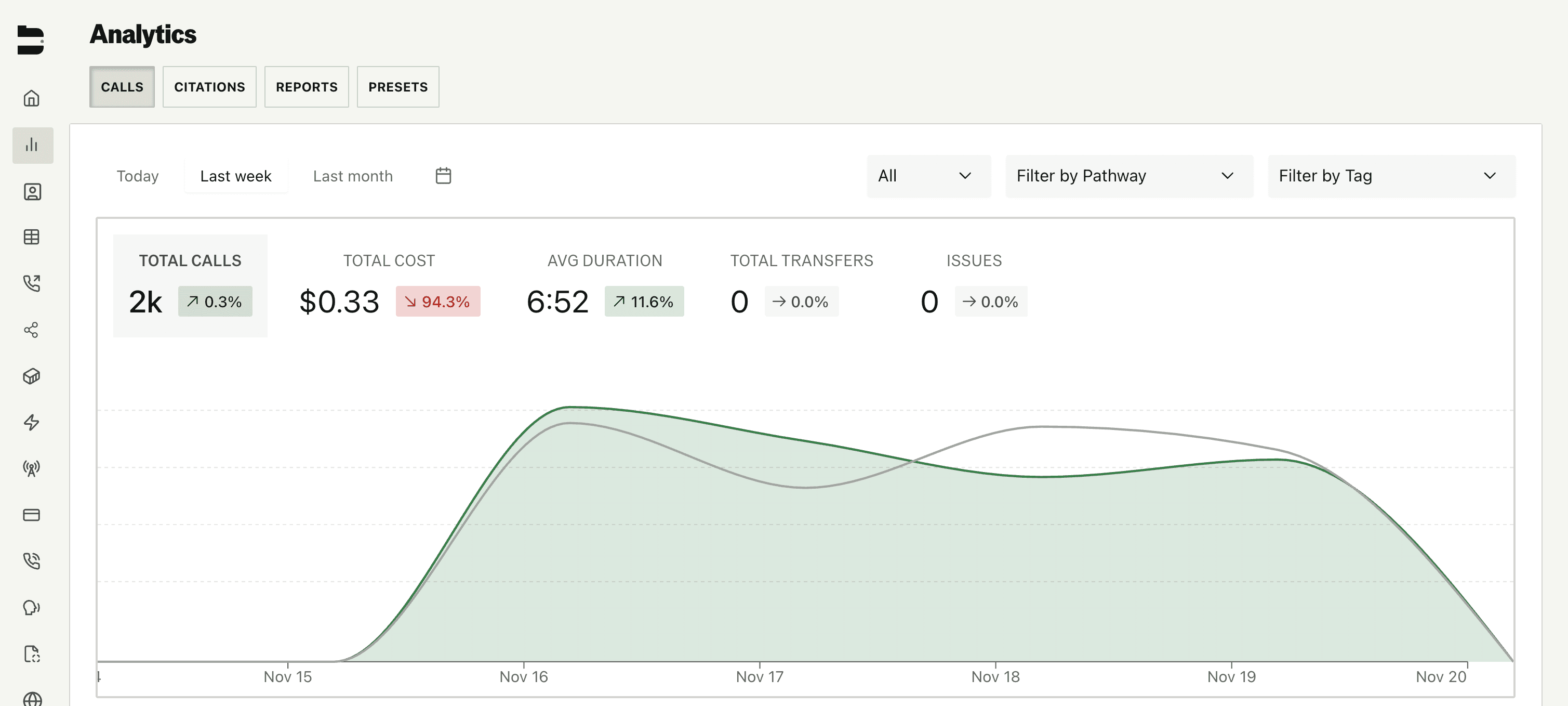Select the Avg Duration metric
Screen dimensions: 1568x706
pos(605,286)
